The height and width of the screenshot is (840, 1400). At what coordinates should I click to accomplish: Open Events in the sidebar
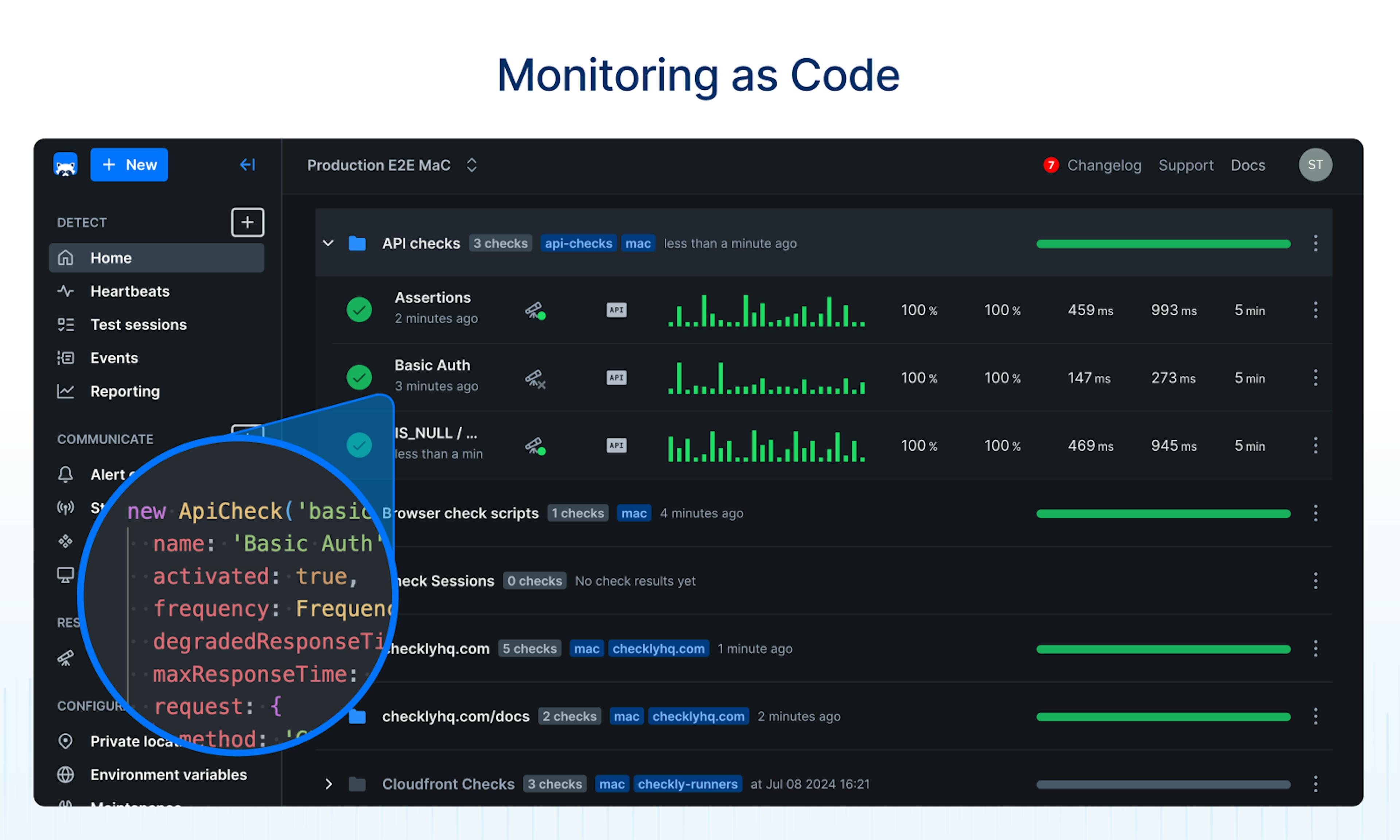point(114,358)
